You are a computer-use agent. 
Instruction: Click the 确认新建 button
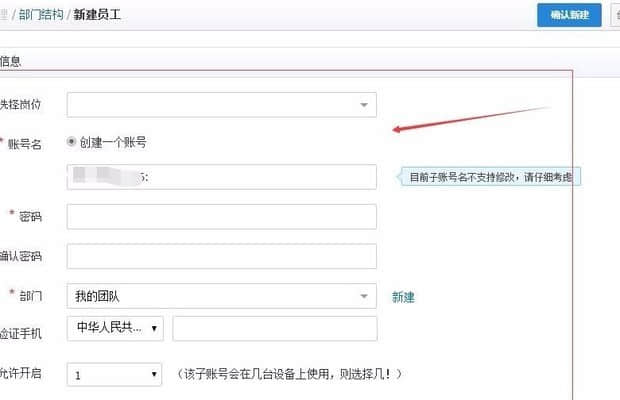coord(569,15)
